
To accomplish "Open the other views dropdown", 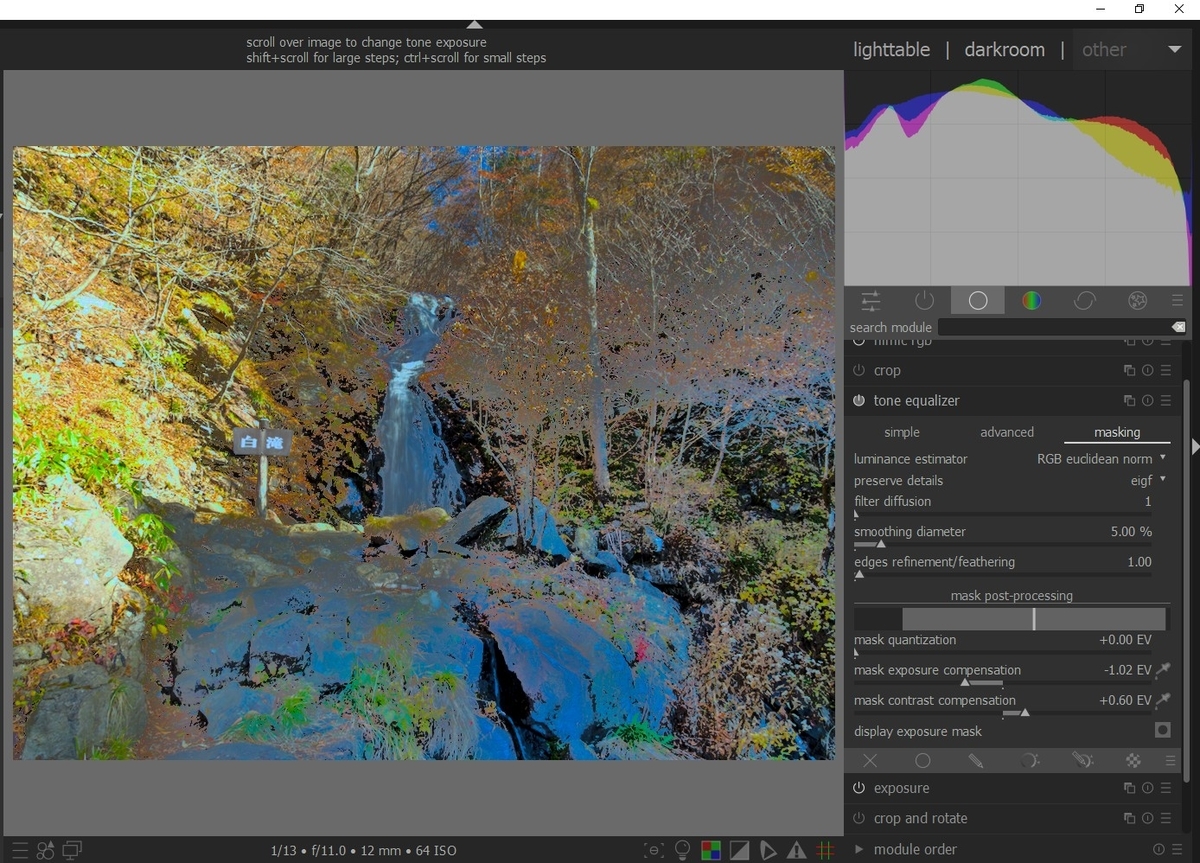I will (x=1132, y=49).
